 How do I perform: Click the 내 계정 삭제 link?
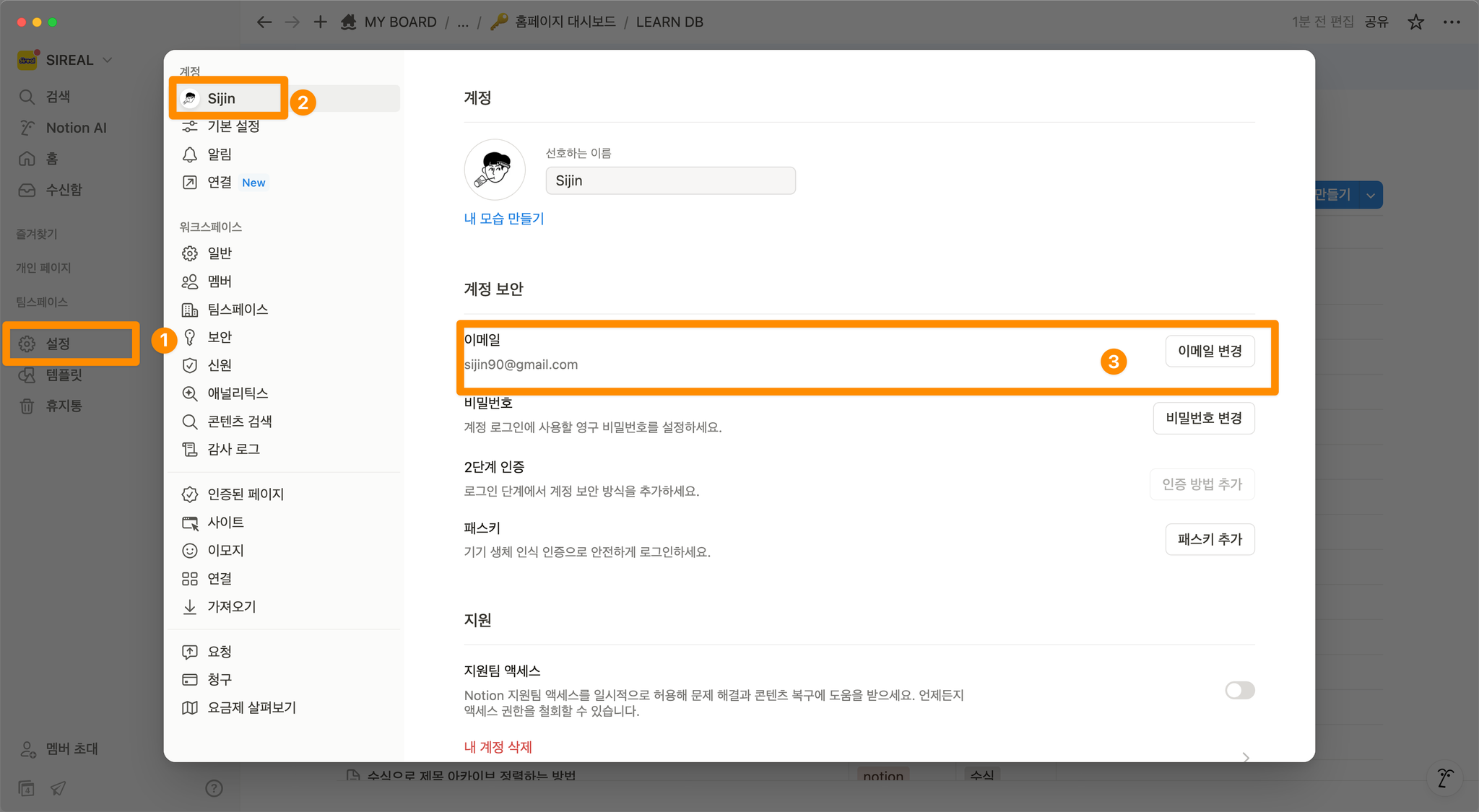coord(498,747)
